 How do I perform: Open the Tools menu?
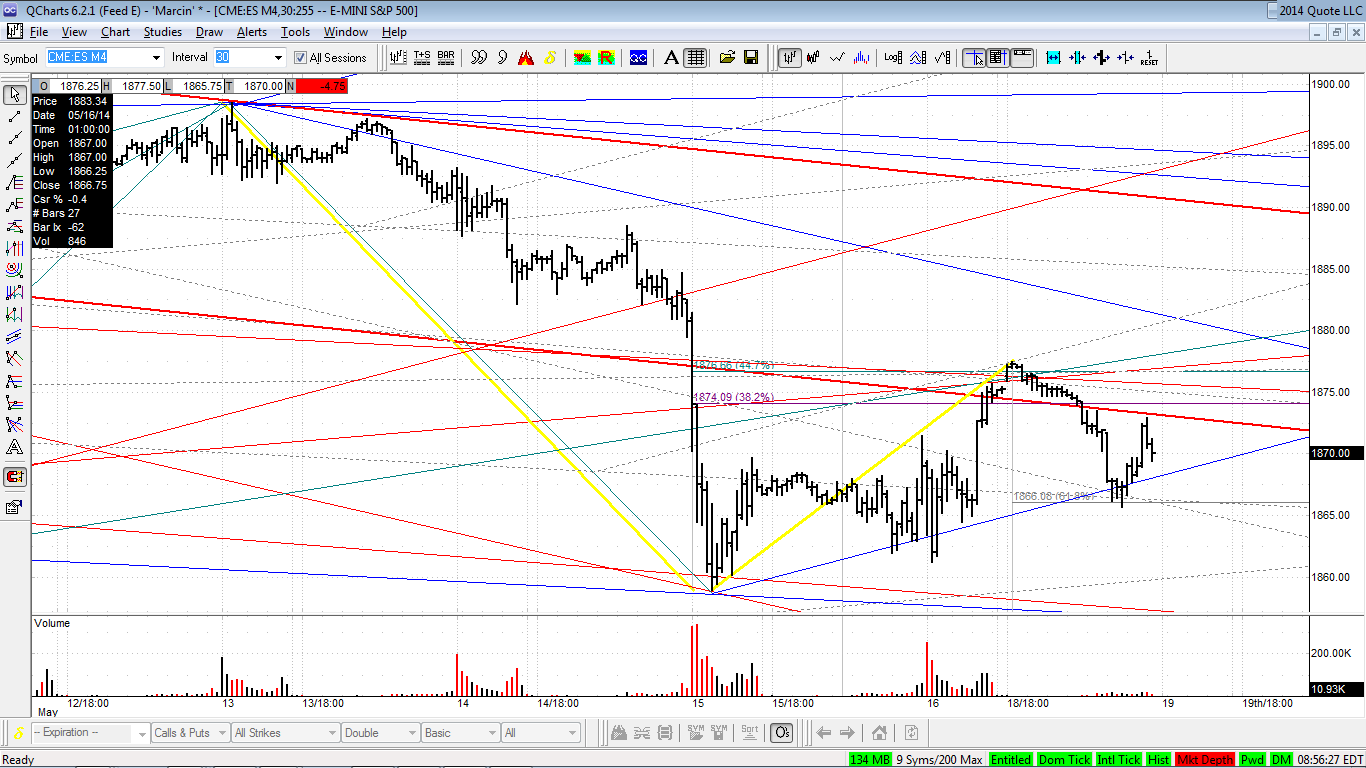[x=295, y=32]
